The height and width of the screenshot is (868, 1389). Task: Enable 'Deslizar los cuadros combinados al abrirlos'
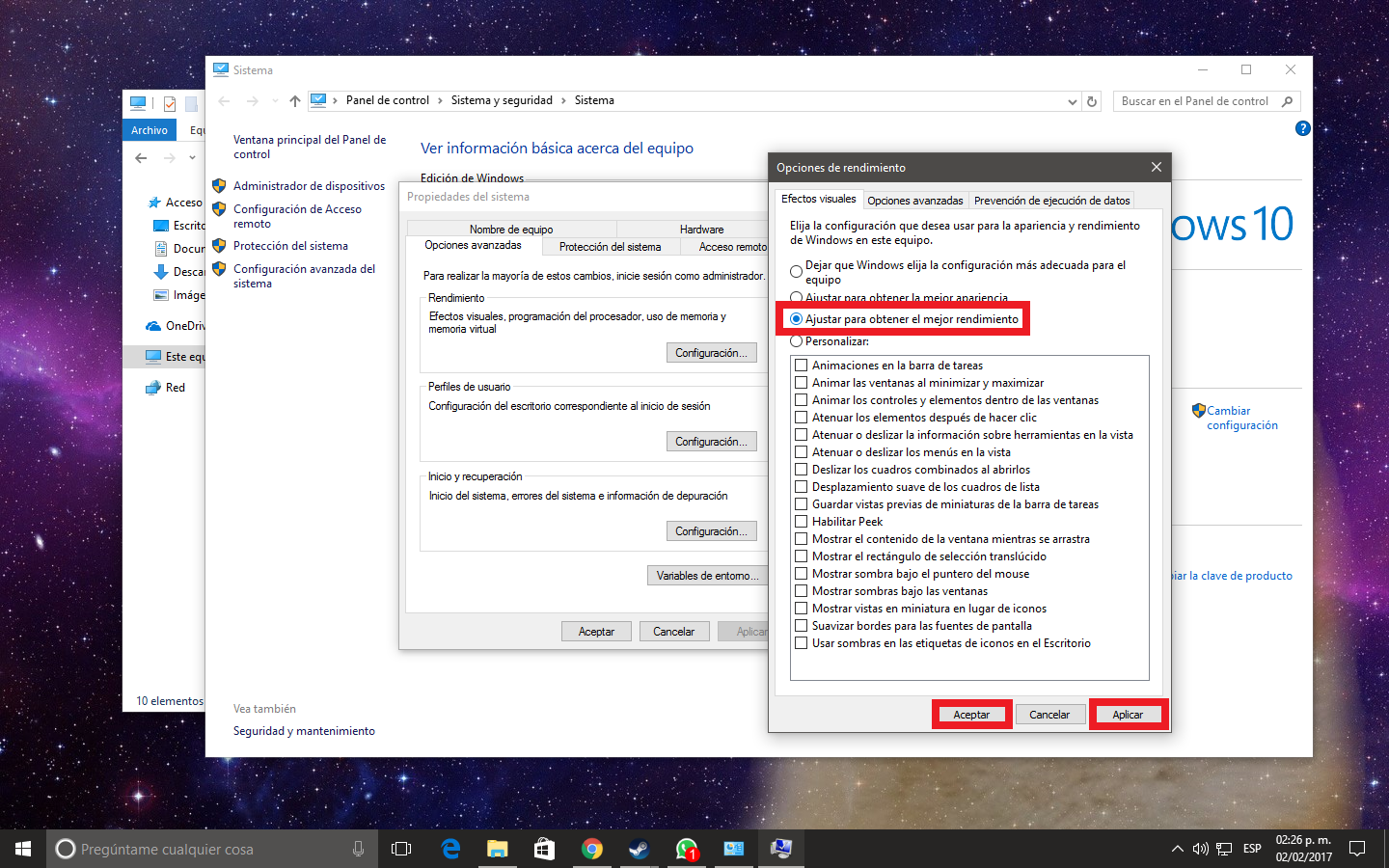click(801, 470)
